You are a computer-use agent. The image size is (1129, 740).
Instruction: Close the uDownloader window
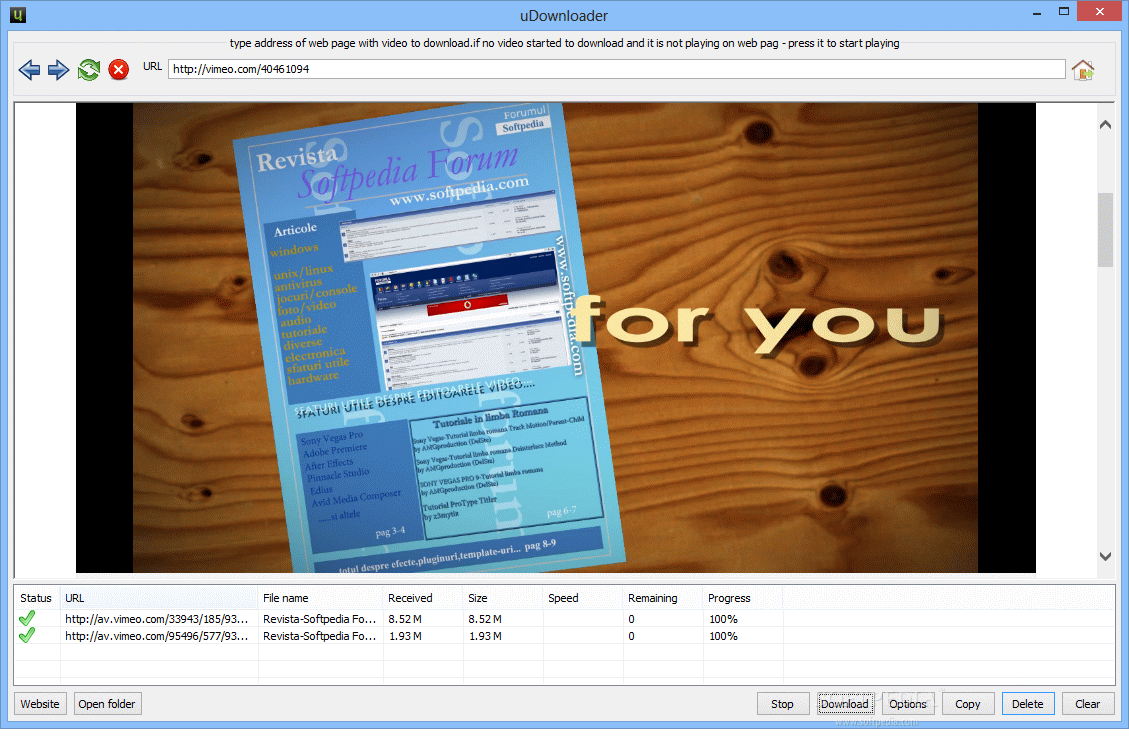coord(1099,12)
